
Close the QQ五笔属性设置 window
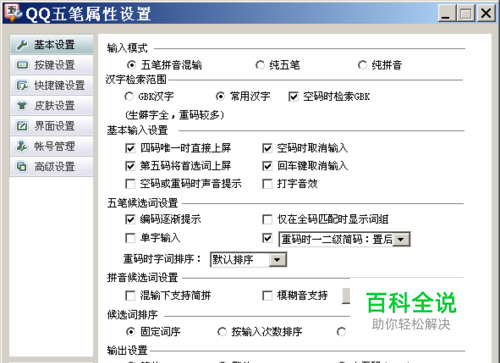(x=486, y=14)
